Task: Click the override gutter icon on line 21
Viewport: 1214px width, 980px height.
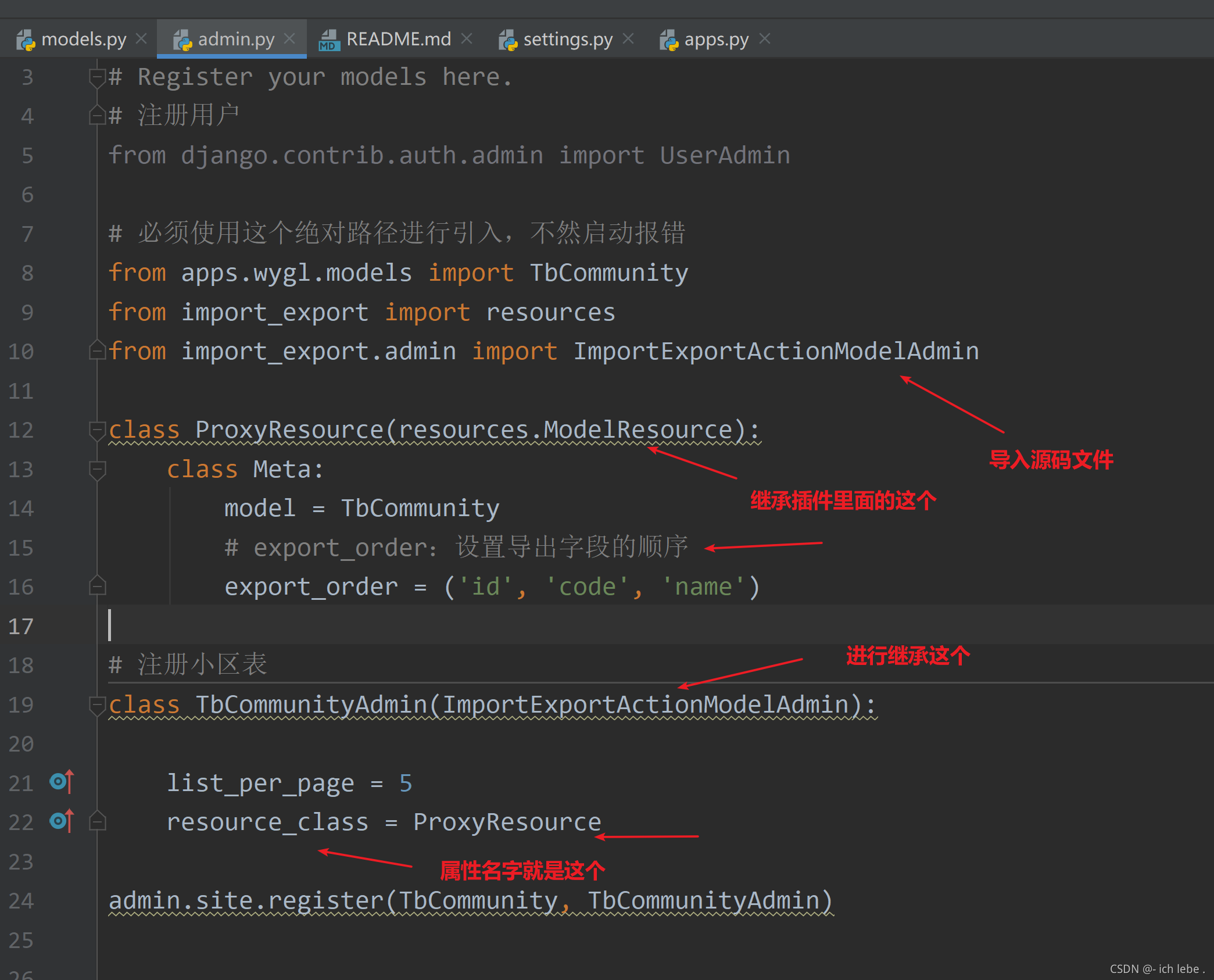Action: coord(62,782)
